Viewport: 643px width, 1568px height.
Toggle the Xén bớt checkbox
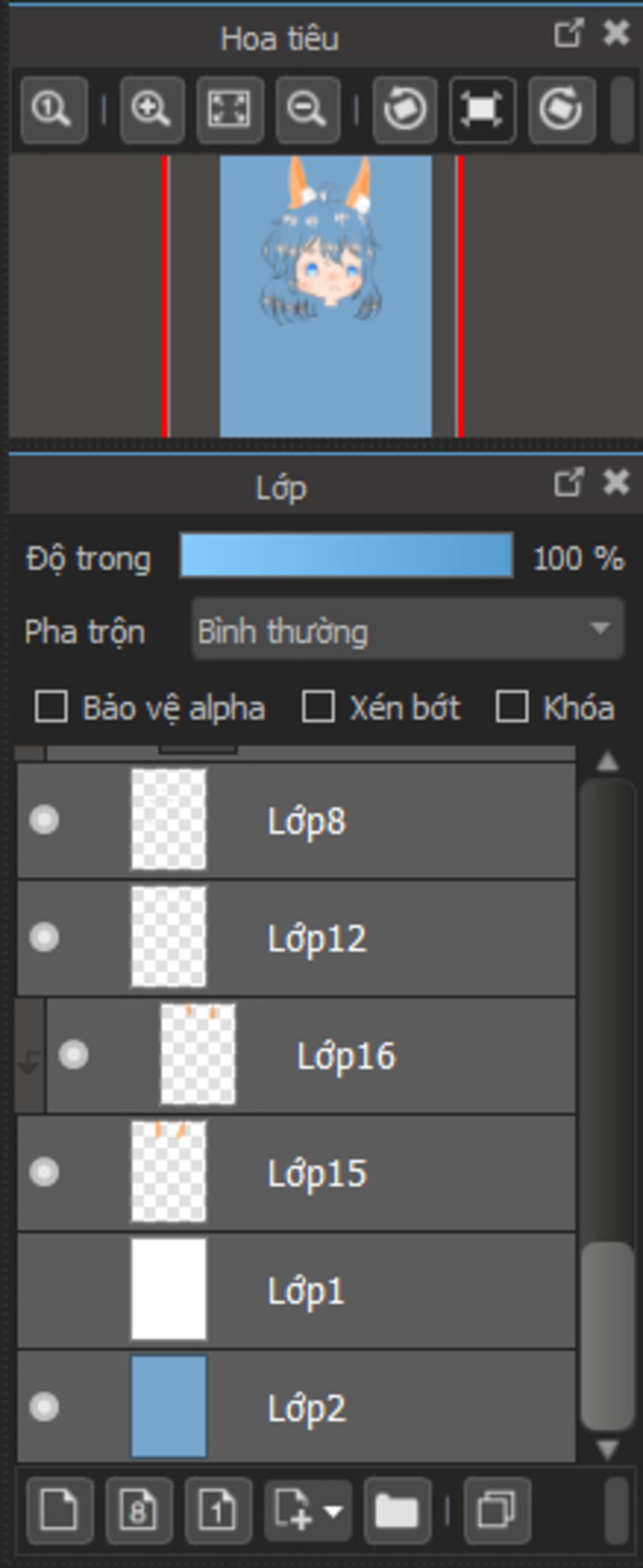(x=318, y=708)
